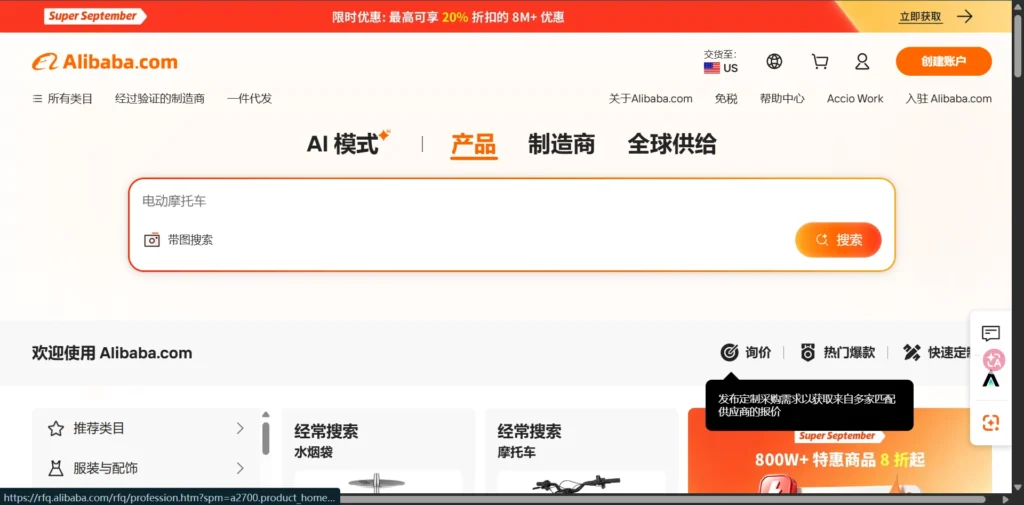Open the 帮助中心 link
Screen dimensions: 1024x505
782,99
